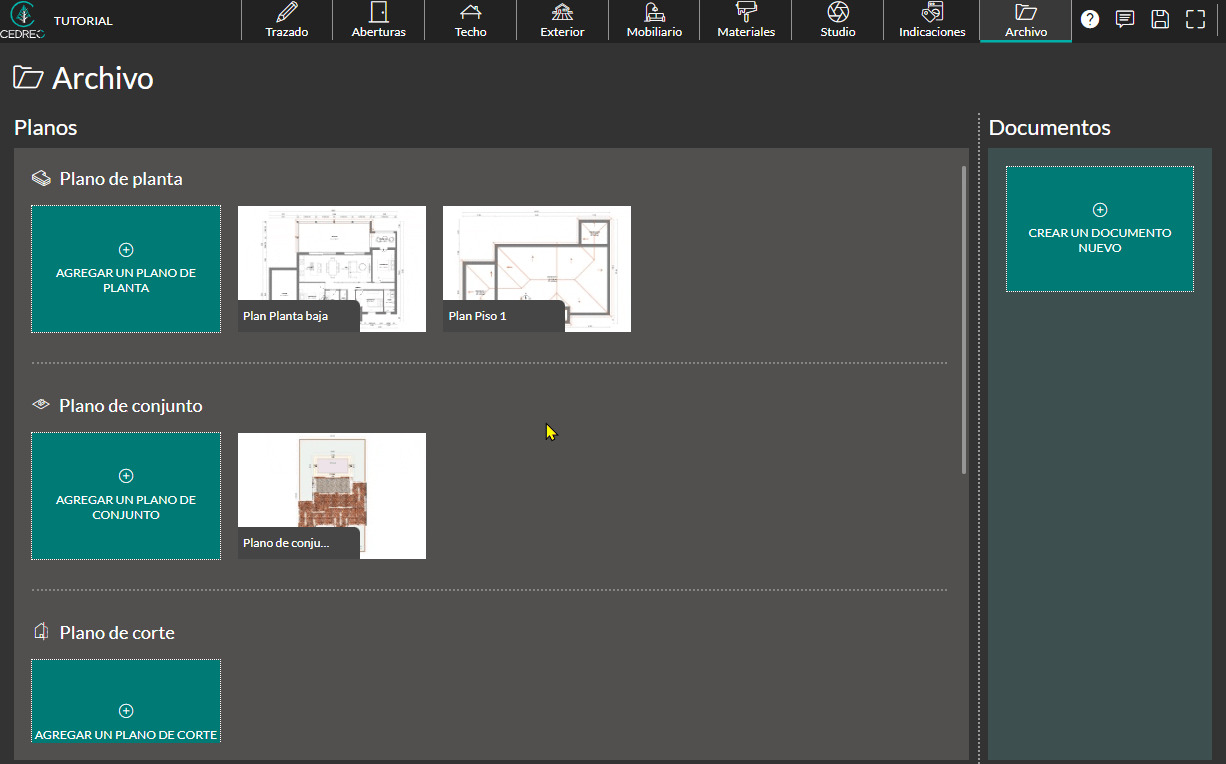Viewport: 1226px width, 764px height.
Task: Open the Studio tab
Action: [x=838, y=21]
